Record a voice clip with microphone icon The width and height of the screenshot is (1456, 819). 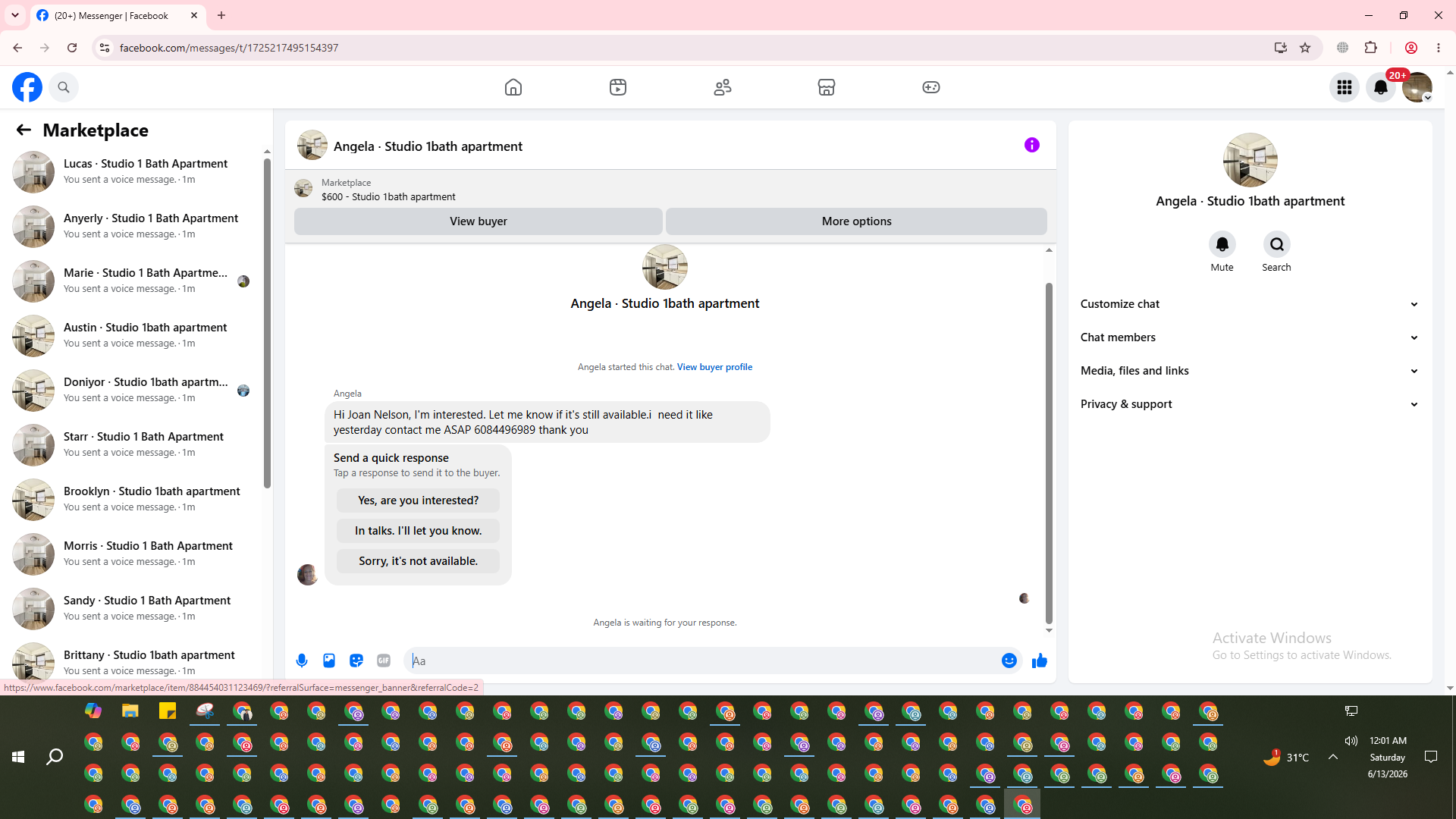pos(302,661)
